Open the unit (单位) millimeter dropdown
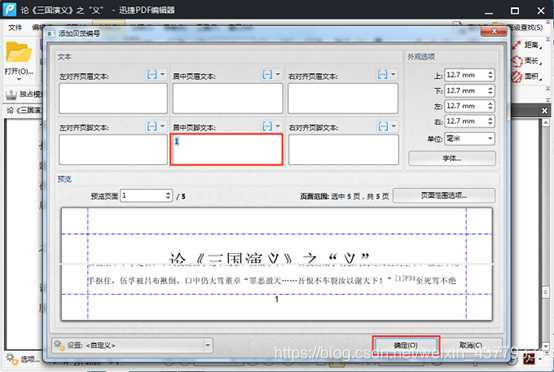This screenshot has width=554, height=372. [x=470, y=138]
